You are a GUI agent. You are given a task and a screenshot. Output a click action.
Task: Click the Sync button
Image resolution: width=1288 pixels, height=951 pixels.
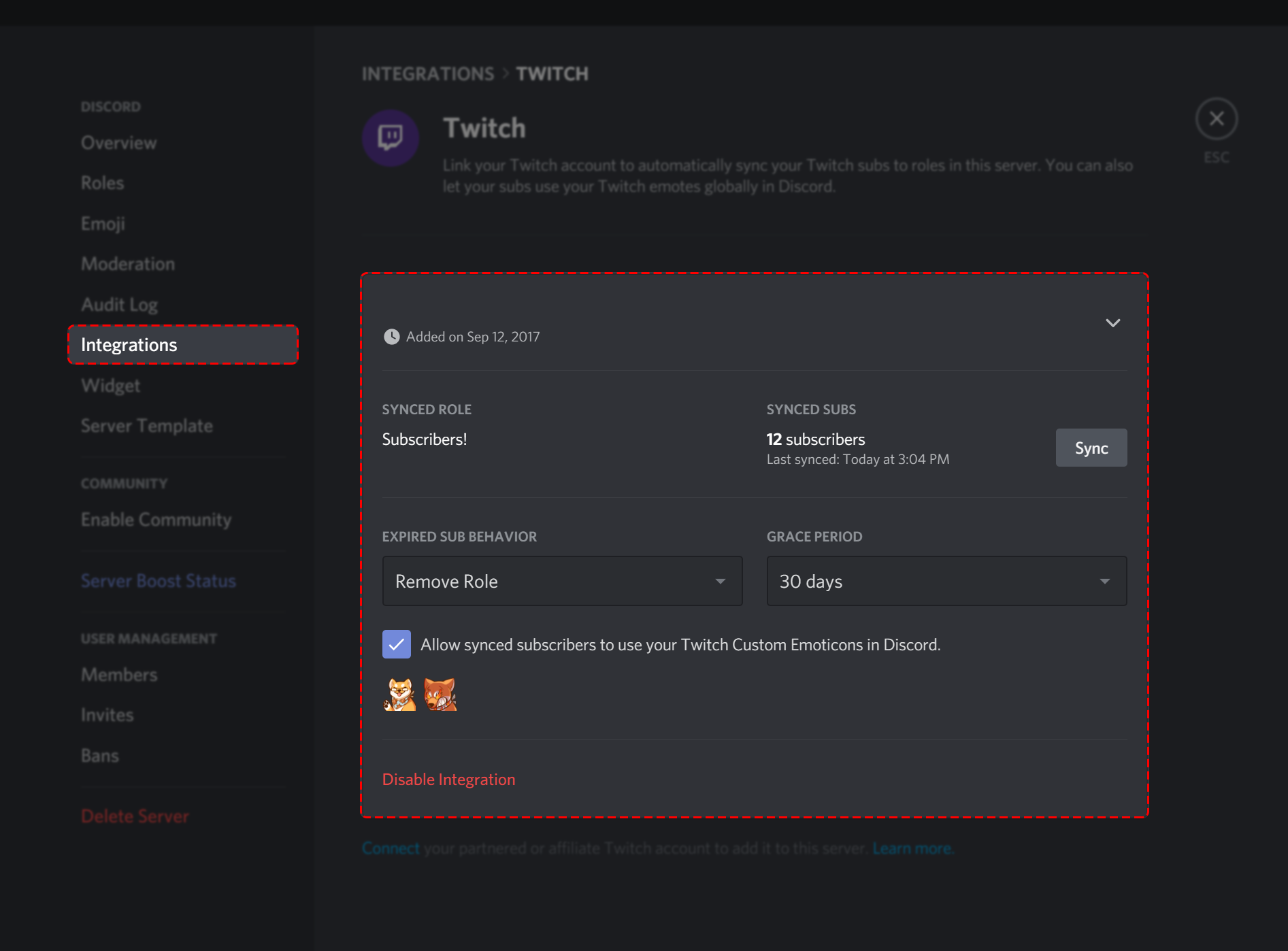click(1091, 448)
